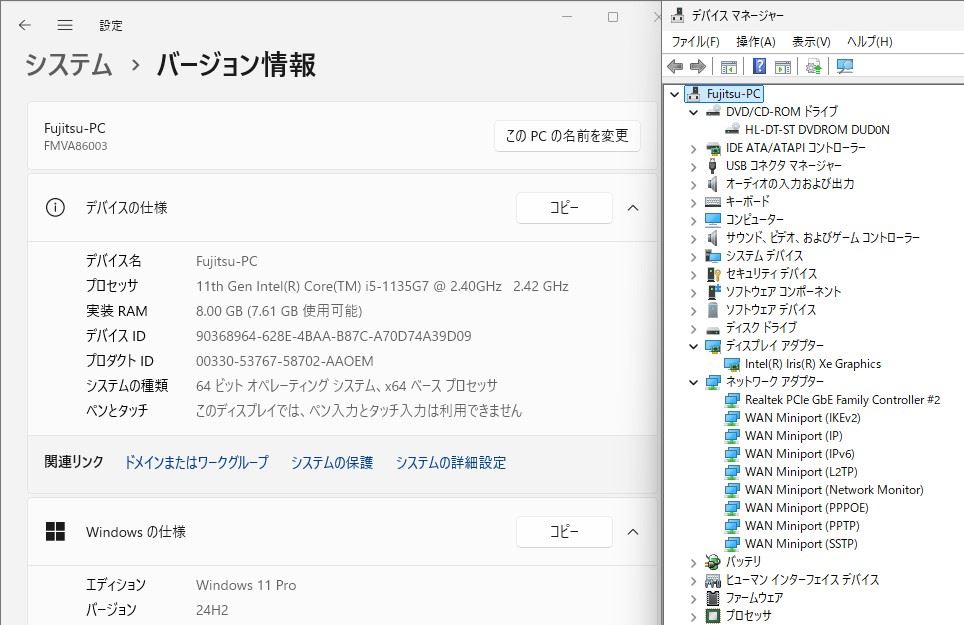Click Windows logo icon beside Windows の仕様
This screenshot has height=625, width=964.
pyautogui.click(x=55, y=532)
